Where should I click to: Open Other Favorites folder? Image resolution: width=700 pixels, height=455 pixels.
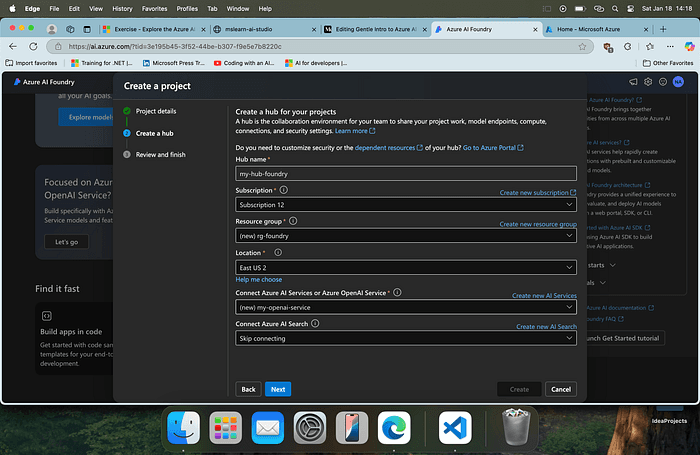coord(668,63)
